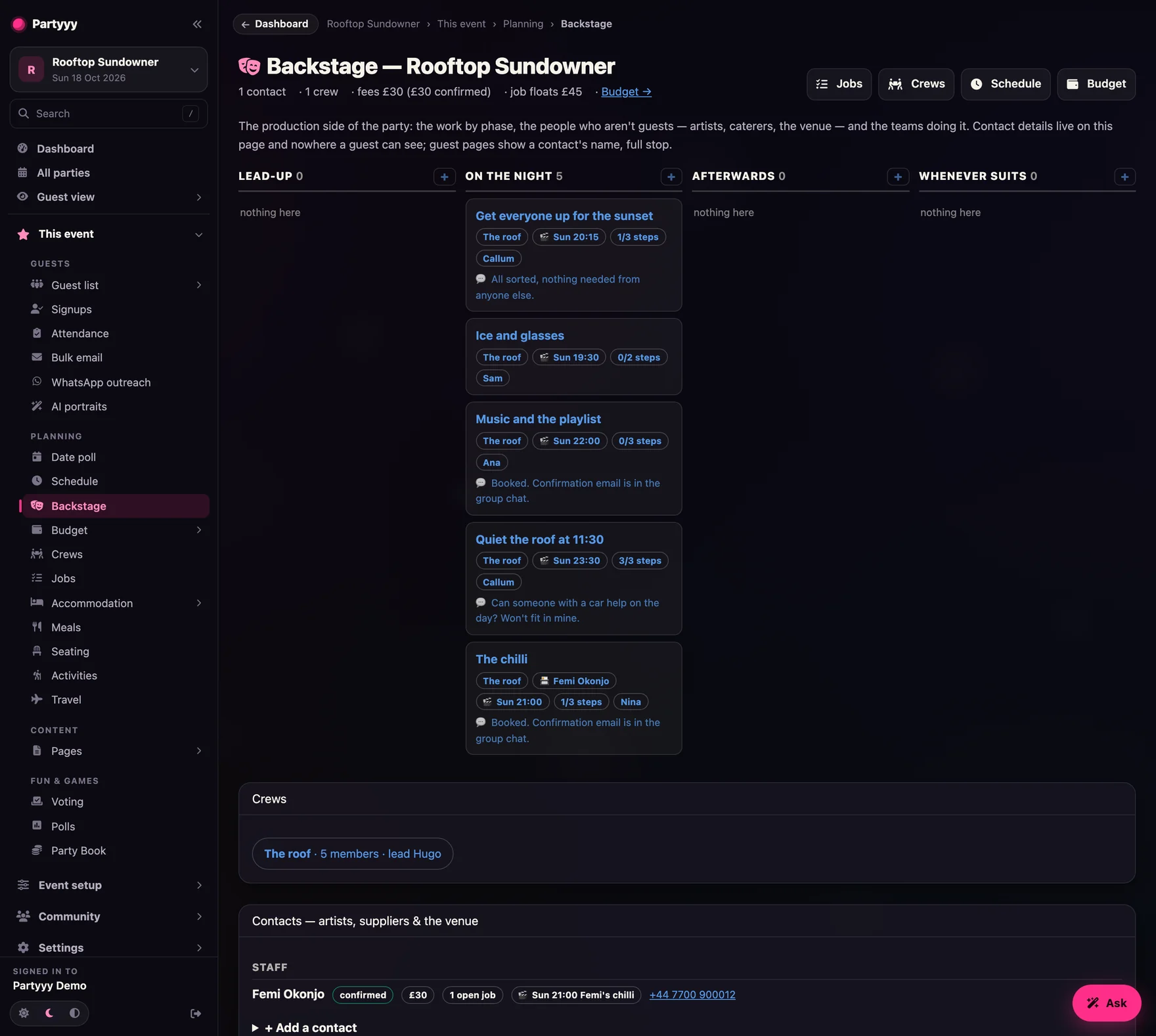1156x1036 pixels.
Task: Open the Crews tab button in header
Action: coord(916,84)
